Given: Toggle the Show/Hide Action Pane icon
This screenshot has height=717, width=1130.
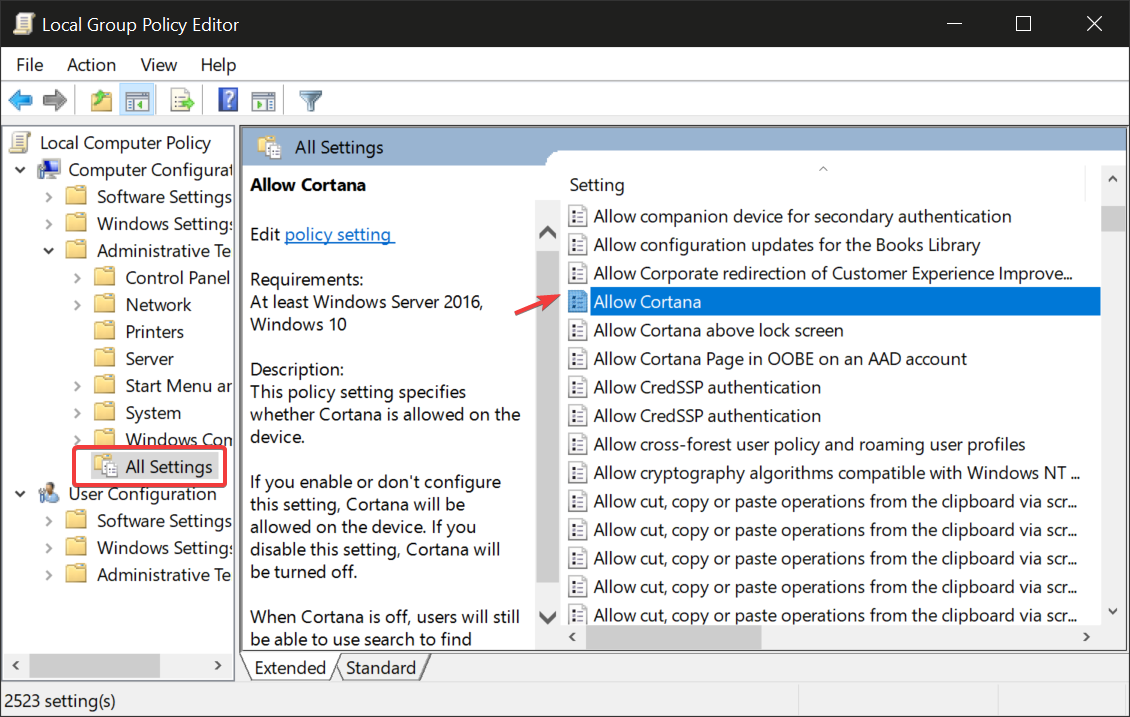Looking at the screenshot, I should tap(263, 101).
